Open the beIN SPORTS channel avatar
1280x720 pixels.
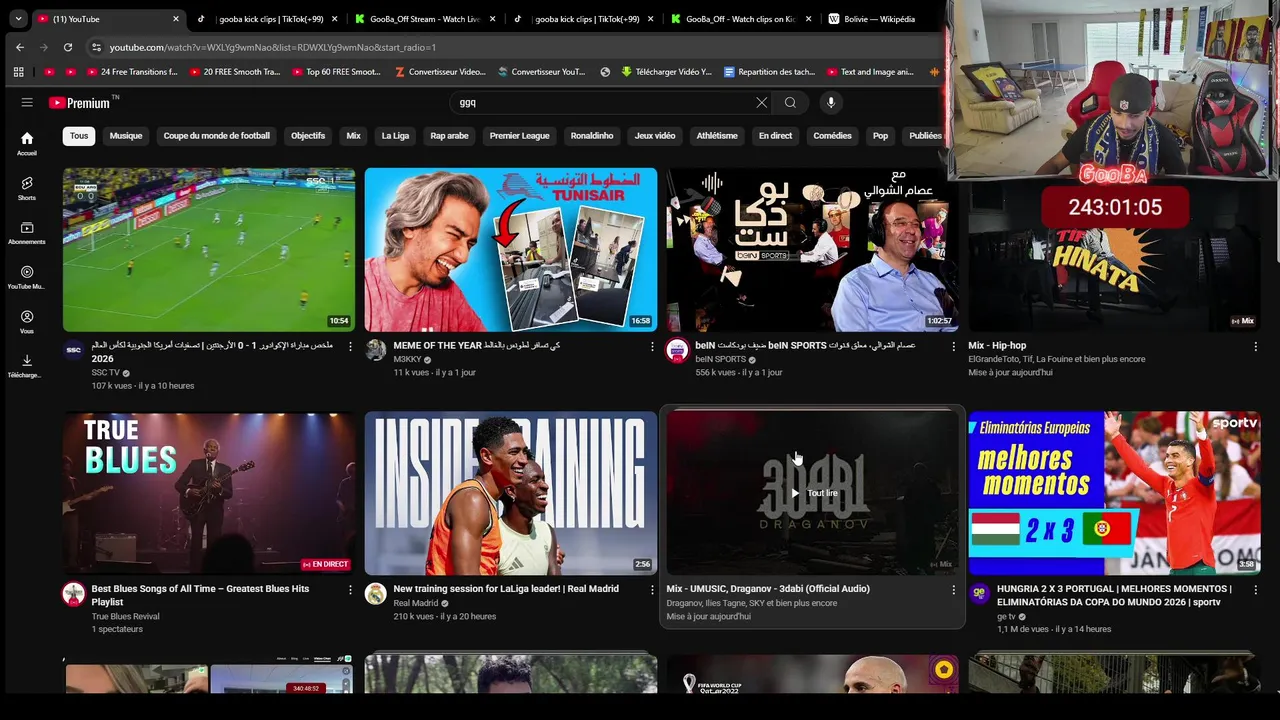[x=677, y=350]
